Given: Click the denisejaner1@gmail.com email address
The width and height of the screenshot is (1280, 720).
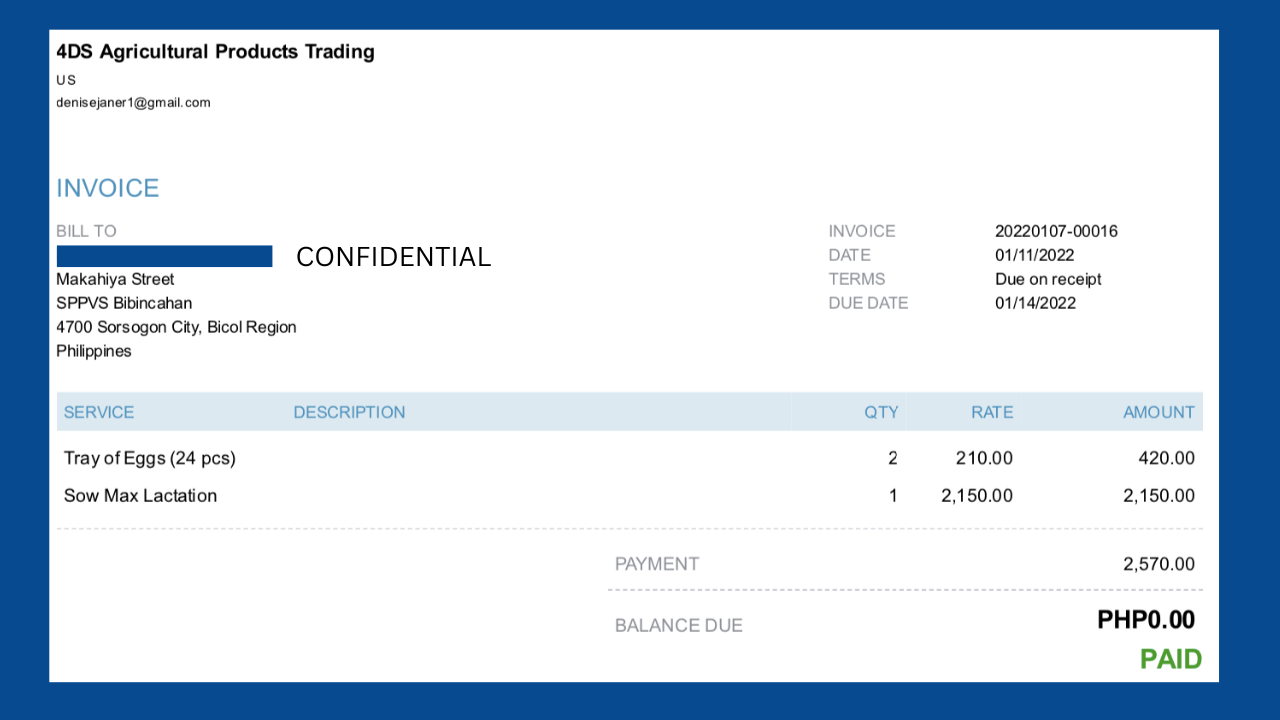Looking at the screenshot, I should click(133, 102).
